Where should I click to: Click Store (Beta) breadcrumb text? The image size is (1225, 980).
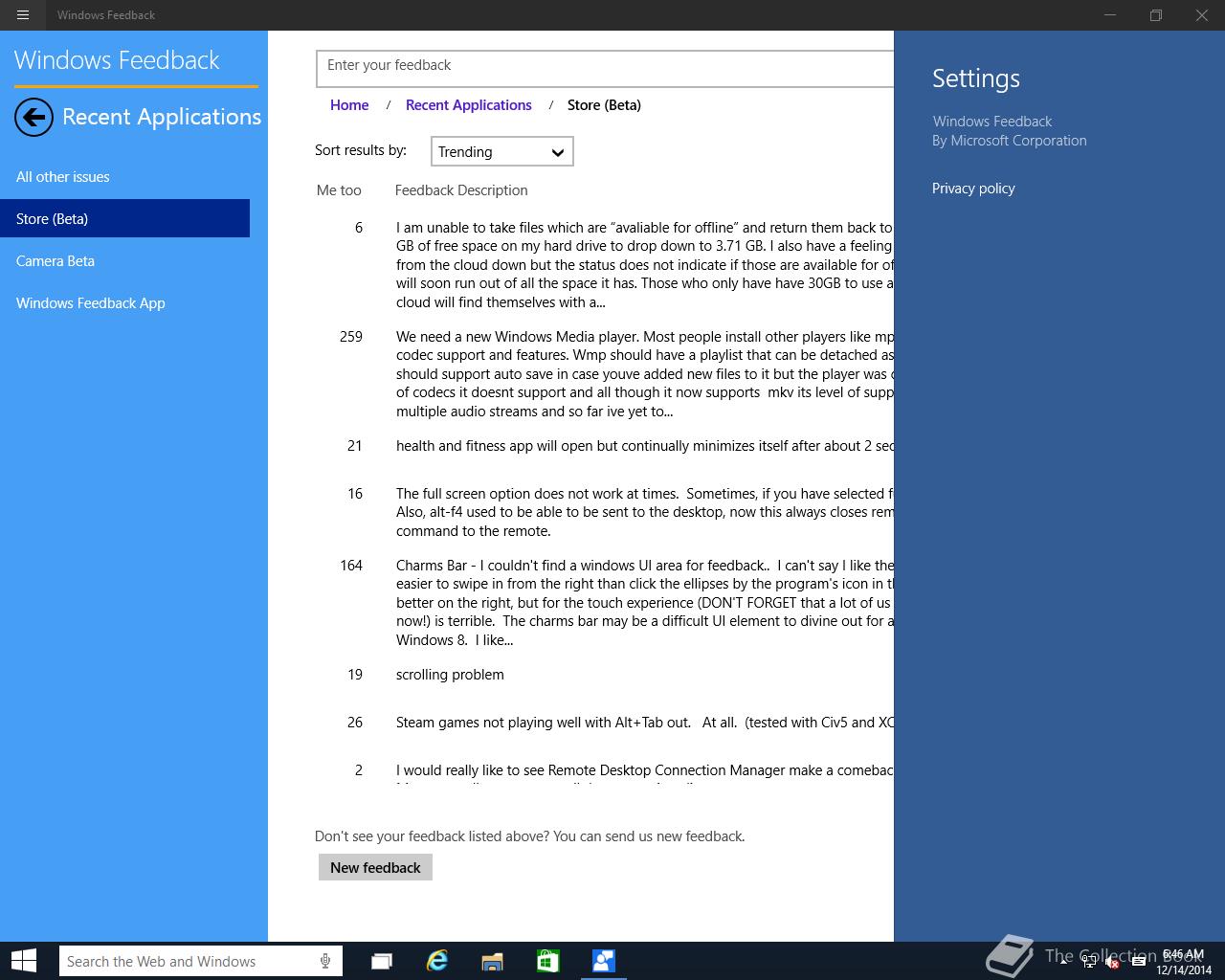(x=604, y=105)
